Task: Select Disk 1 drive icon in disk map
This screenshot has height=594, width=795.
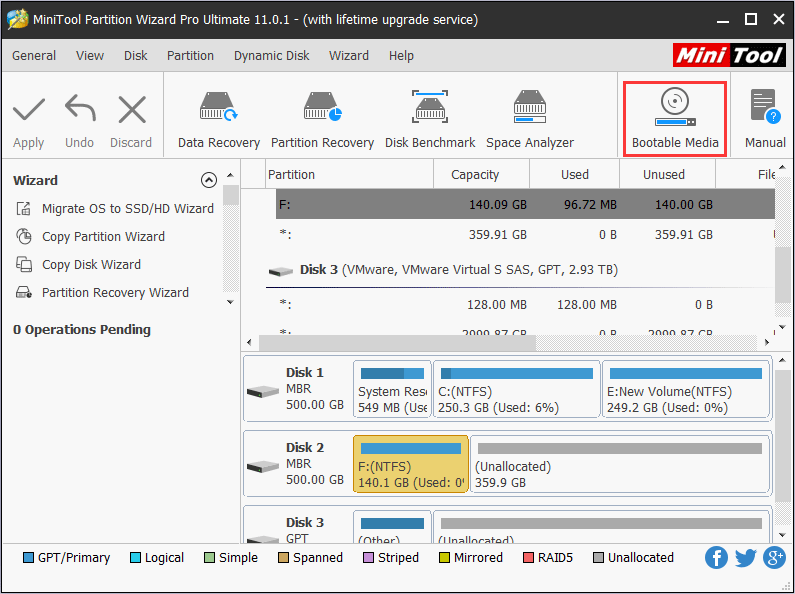Action: (x=263, y=391)
